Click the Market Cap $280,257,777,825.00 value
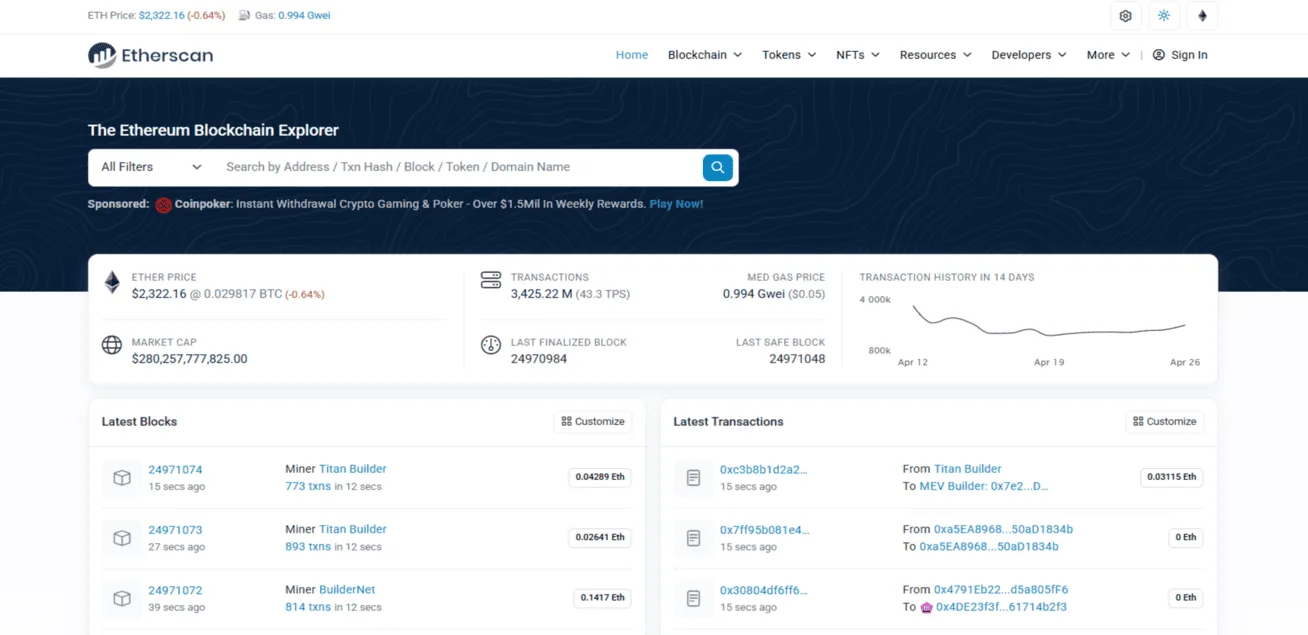1308x635 pixels. tap(189, 359)
